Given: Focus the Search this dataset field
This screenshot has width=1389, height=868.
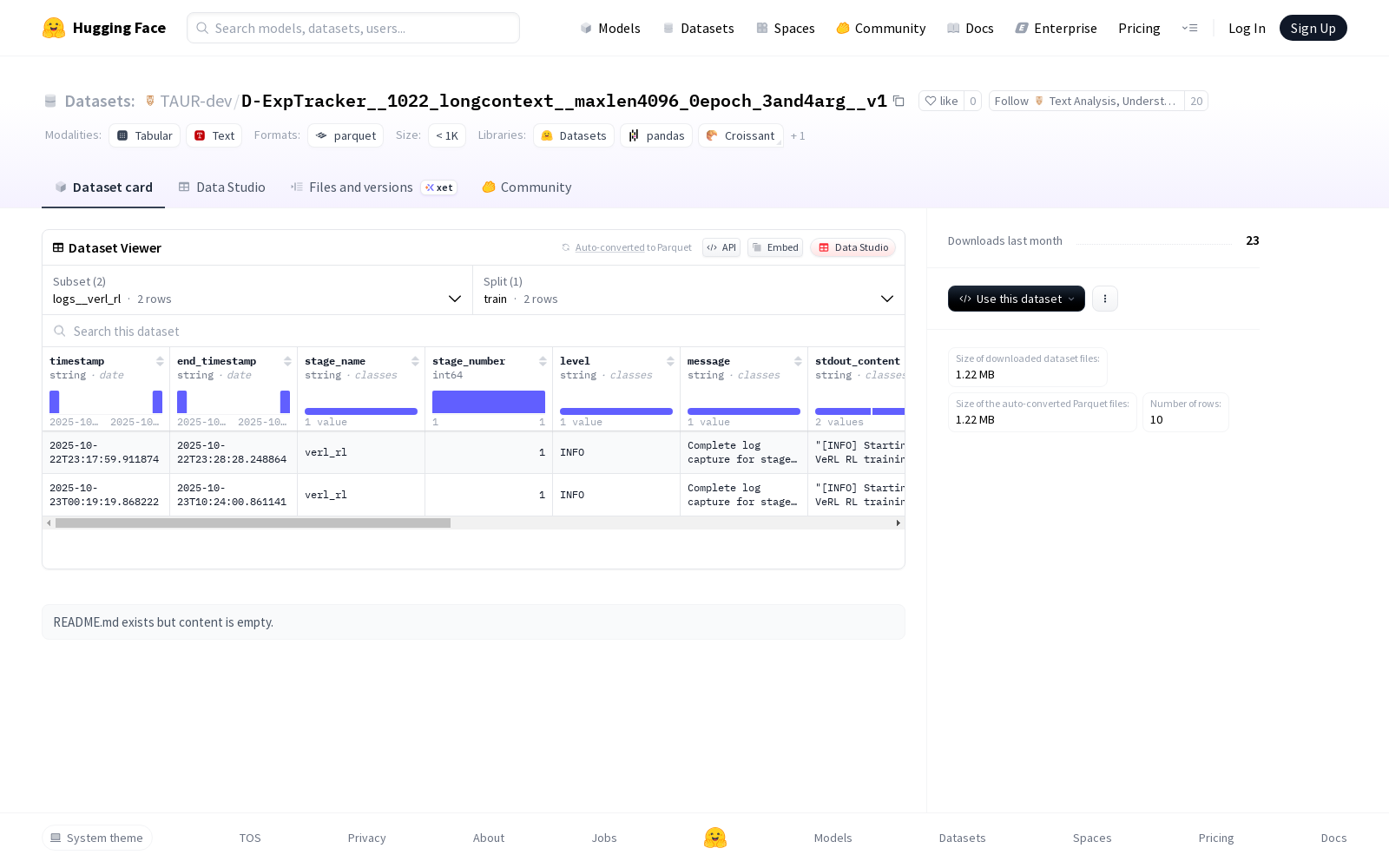Looking at the screenshot, I should pyautogui.click(x=473, y=332).
